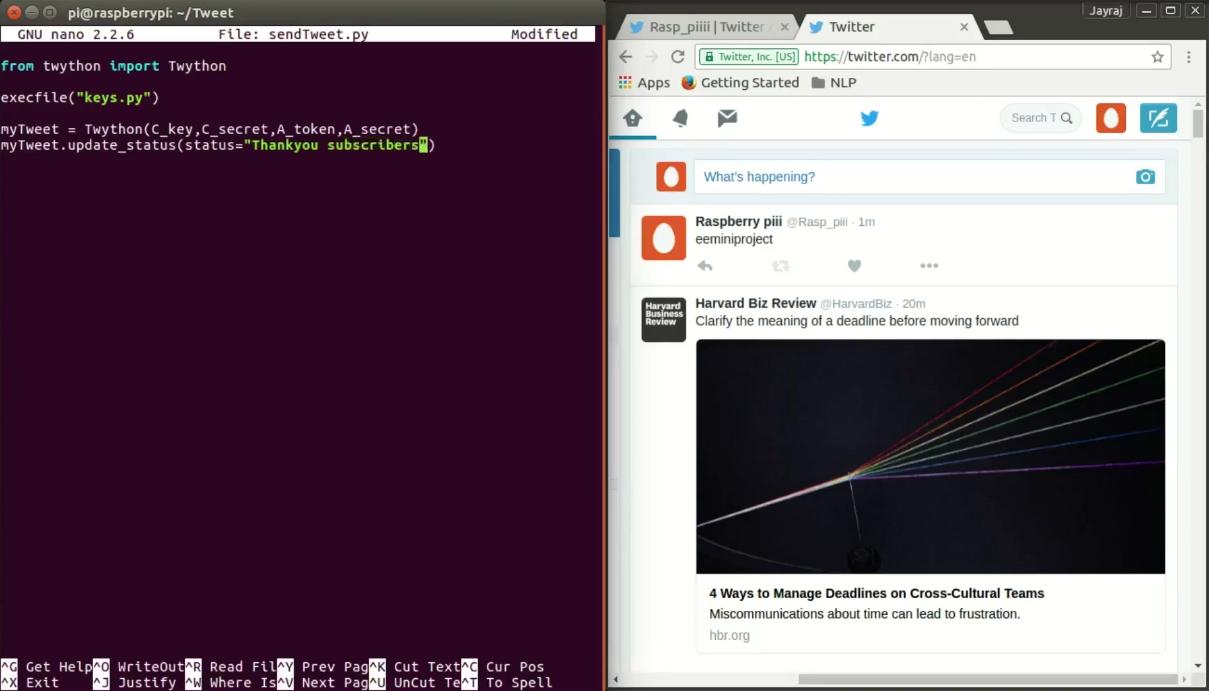The height and width of the screenshot is (691, 1209).
Task: Open Harvard Business Review avatar
Action: tap(663, 319)
